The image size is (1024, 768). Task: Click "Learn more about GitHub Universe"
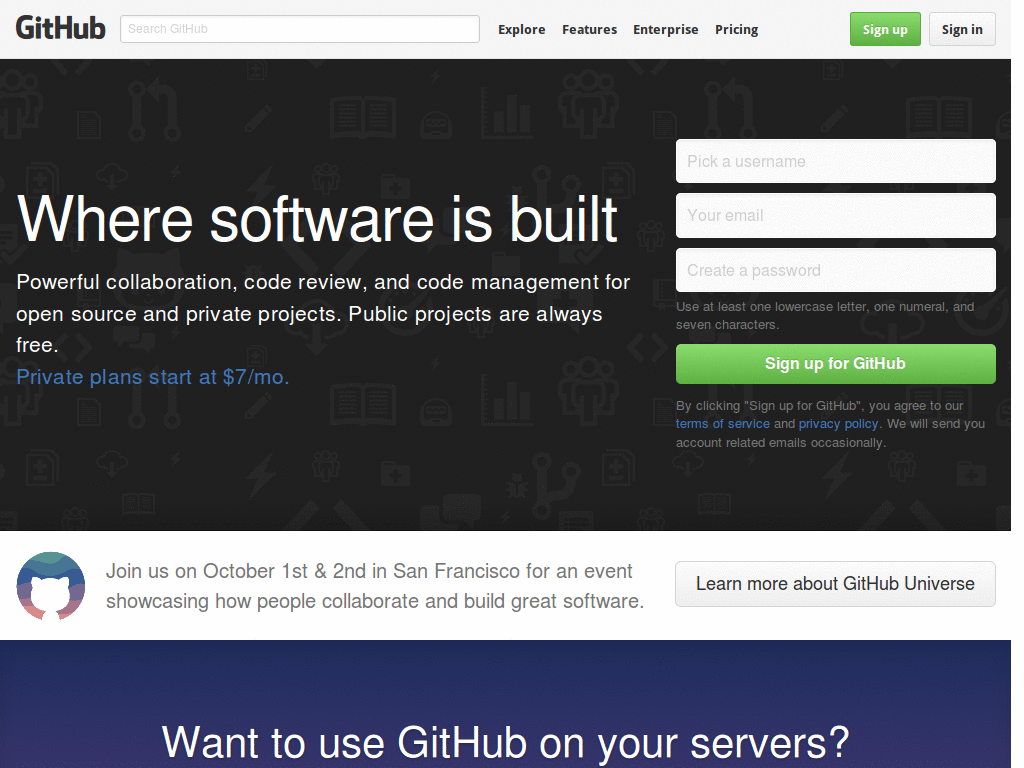pos(835,583)
